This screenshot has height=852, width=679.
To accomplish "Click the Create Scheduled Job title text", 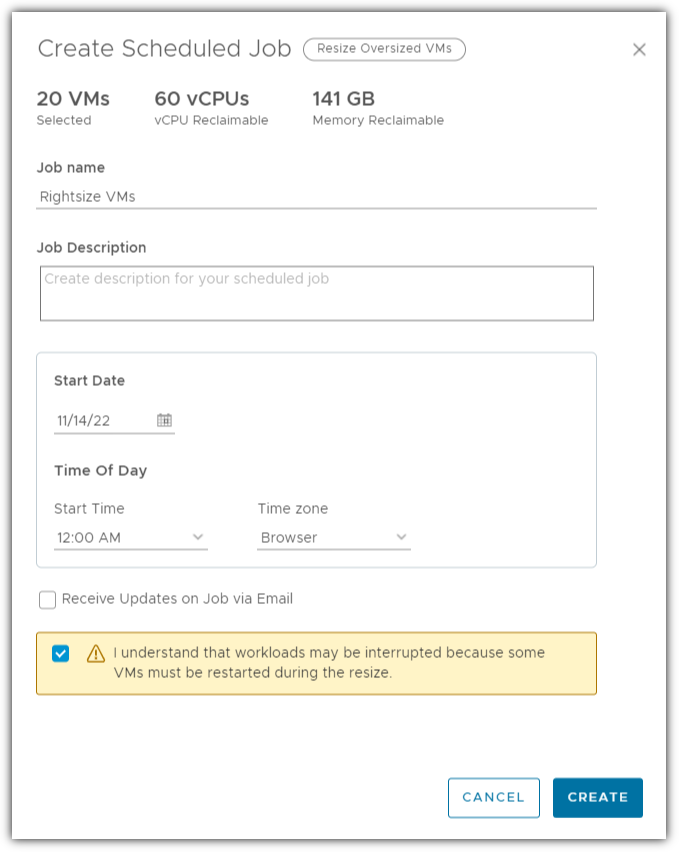I will (x=164, y=49).
